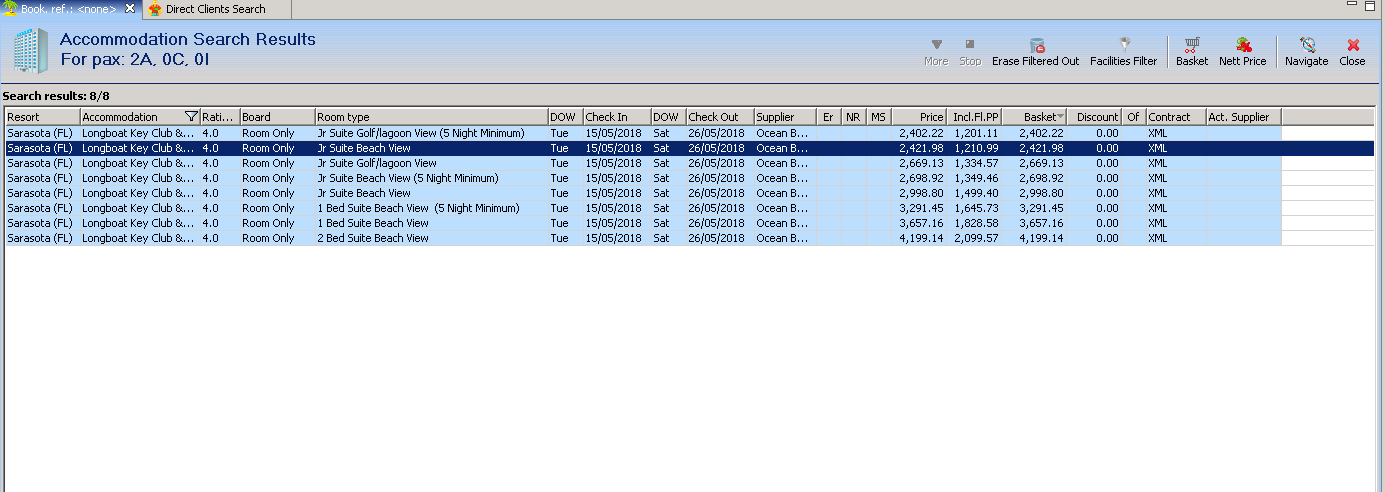Click Incl.Fl.PP value 1,334.57
Screen dimensions: 1385x492
[x=976, y=163]
